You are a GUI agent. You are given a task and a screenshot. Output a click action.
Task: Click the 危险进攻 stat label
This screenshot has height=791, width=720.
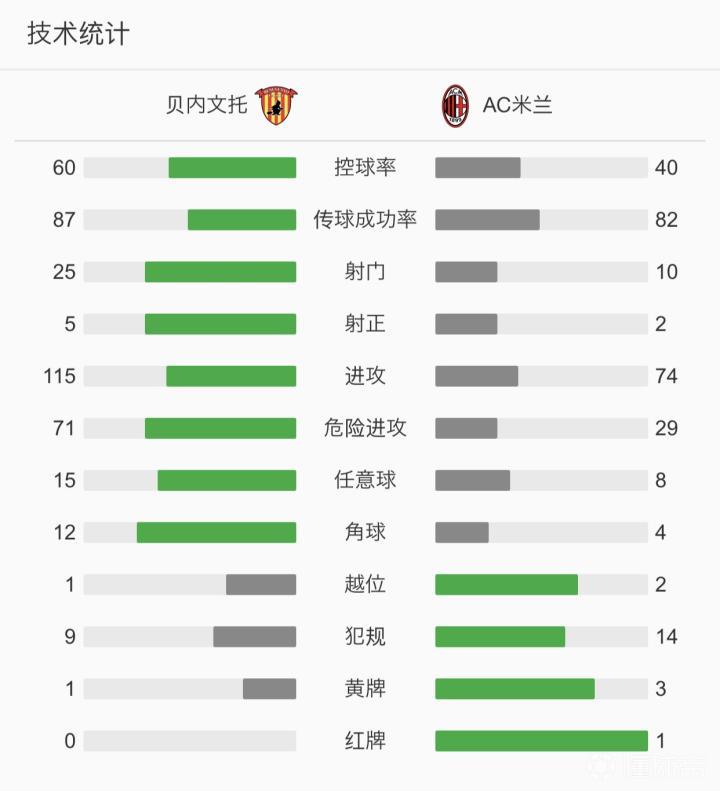pos(365,428)
